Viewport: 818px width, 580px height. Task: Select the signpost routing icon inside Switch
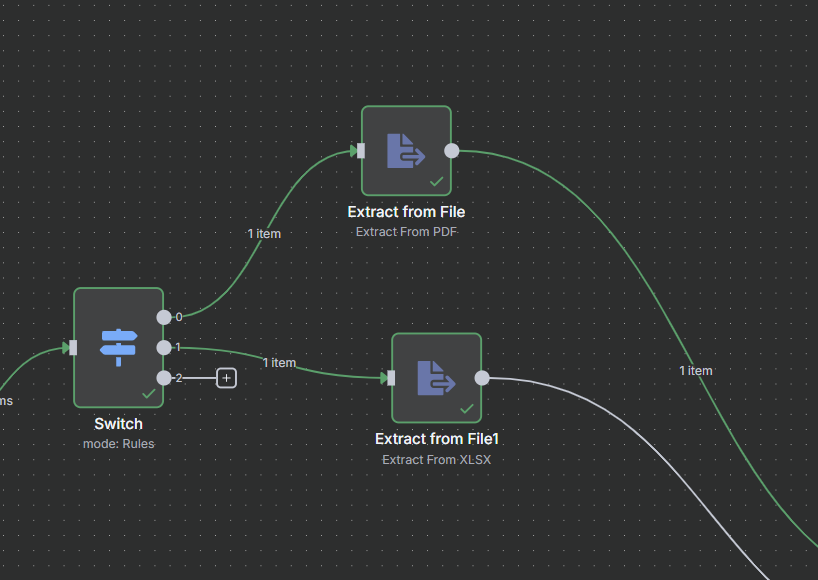click(118, 346)
